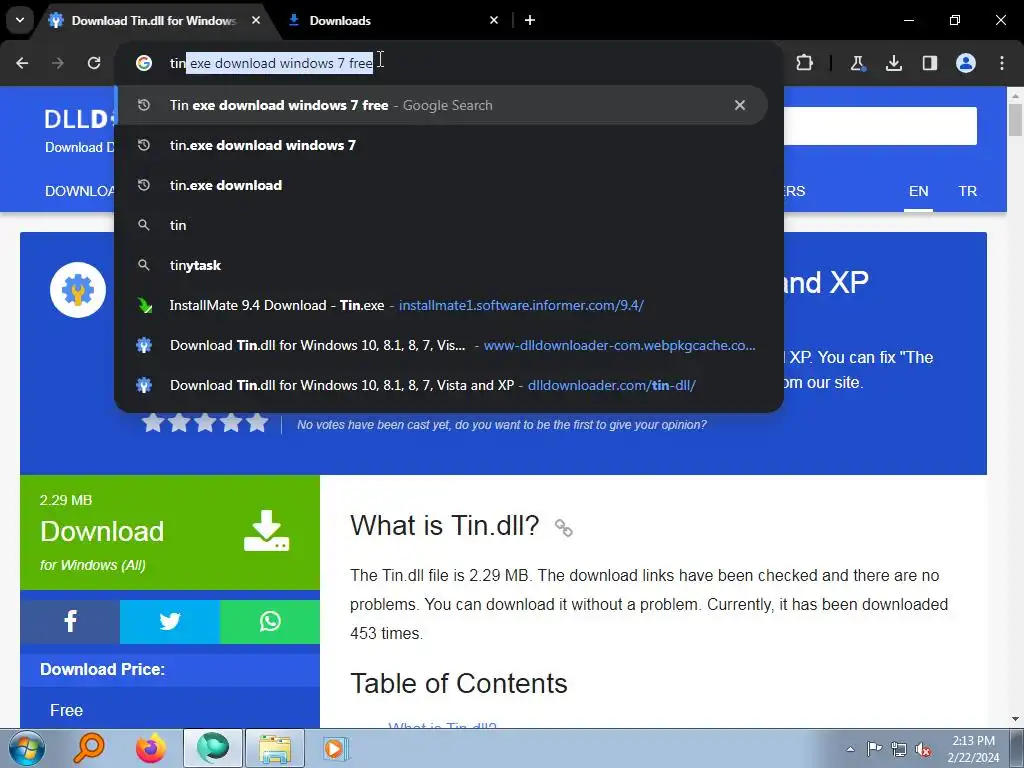Viewport: 1024px width, 768px height.
Task: Reload the current page
Action: pyautogui.click(x=94, y=63)
